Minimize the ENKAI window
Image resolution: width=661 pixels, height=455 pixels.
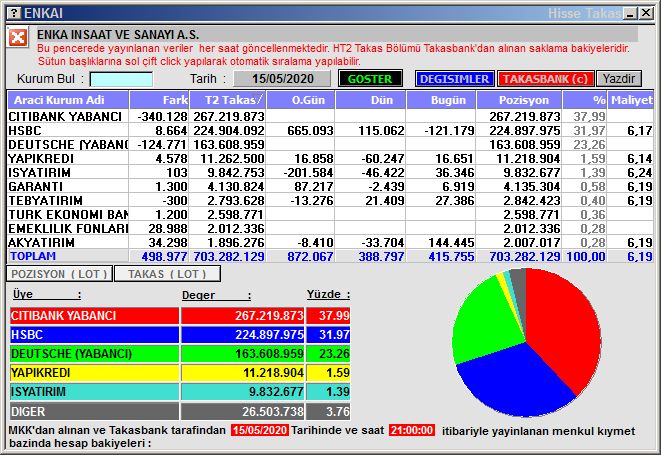click(x=630, y=13)
